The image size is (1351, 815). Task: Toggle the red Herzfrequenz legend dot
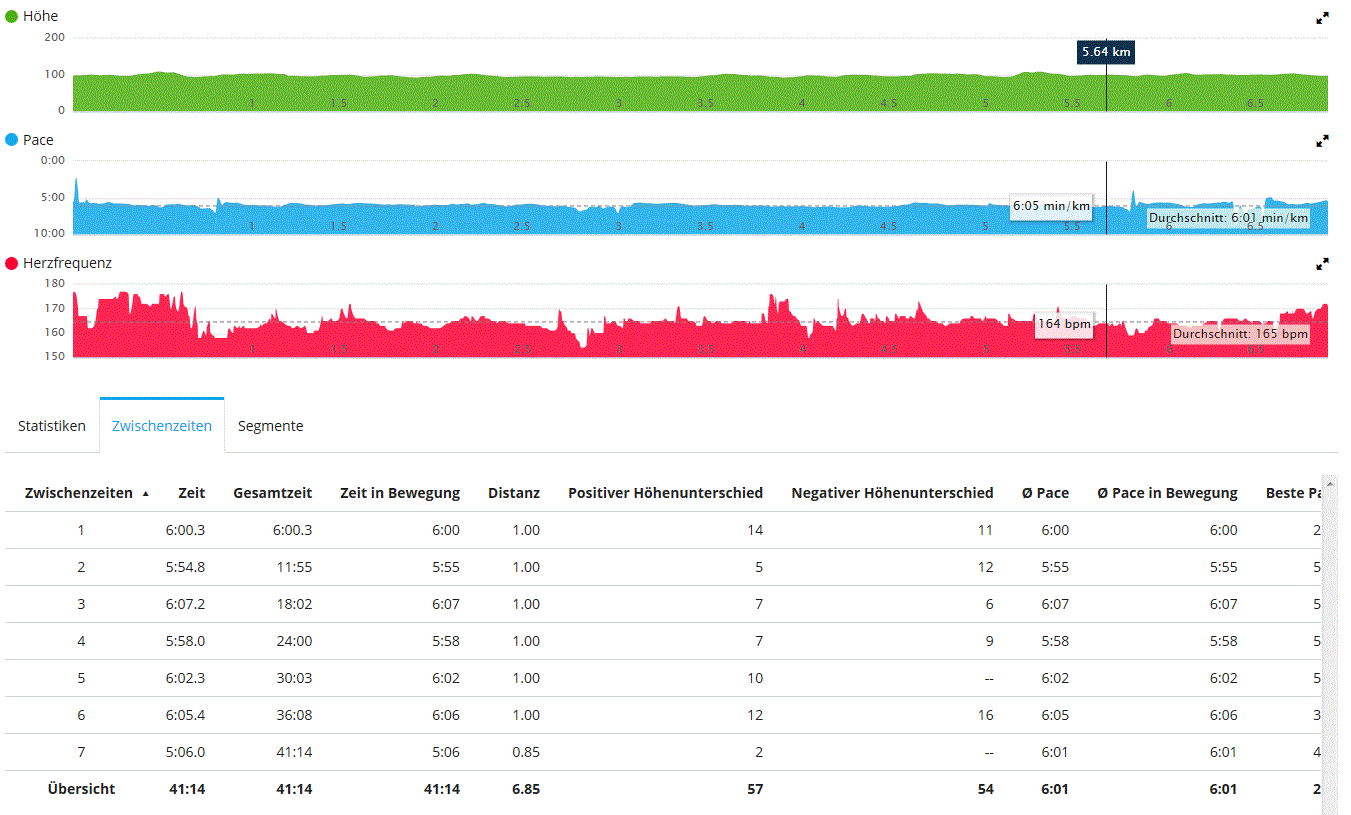(x=12, y=263)
